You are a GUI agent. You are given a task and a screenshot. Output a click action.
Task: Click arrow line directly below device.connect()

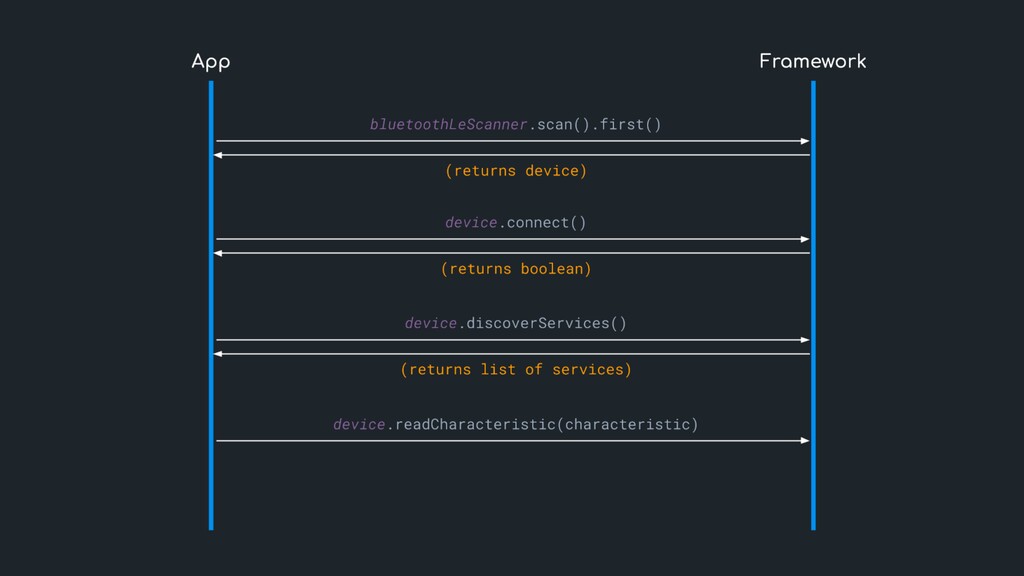coord(512,239)
